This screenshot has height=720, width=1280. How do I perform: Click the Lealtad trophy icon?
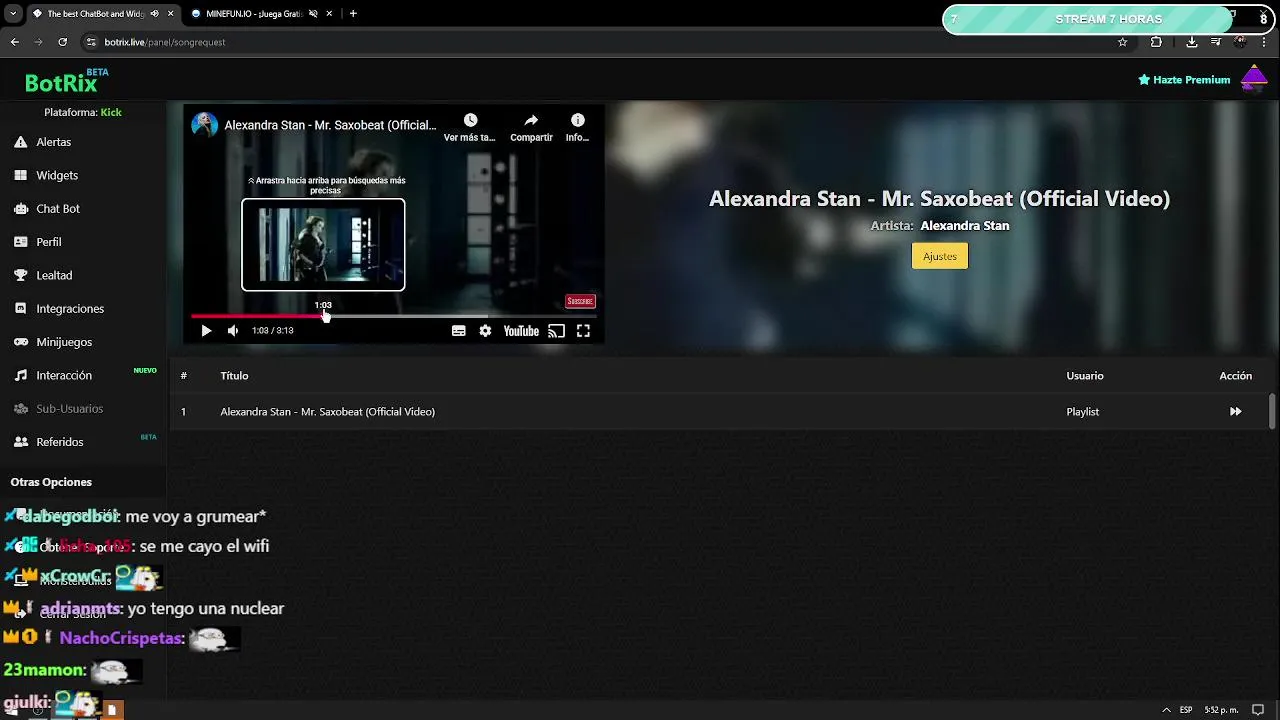click(20, 275)
